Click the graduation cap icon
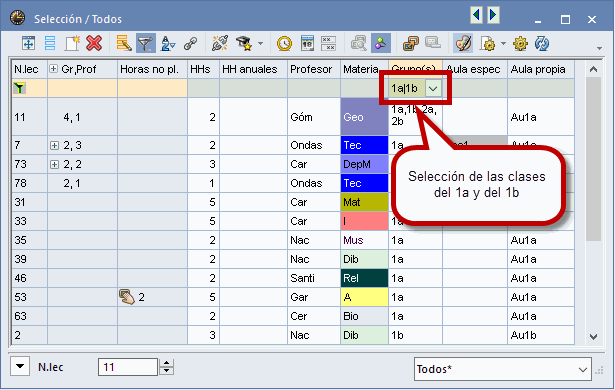The image size is (615, 390). click(x=244, y=44)
